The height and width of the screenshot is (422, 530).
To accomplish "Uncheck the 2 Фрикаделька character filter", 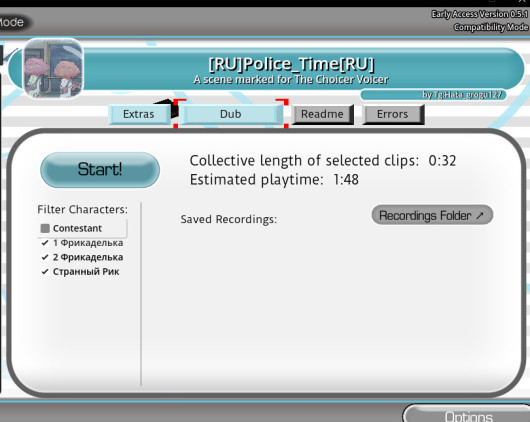I will 82,257.
